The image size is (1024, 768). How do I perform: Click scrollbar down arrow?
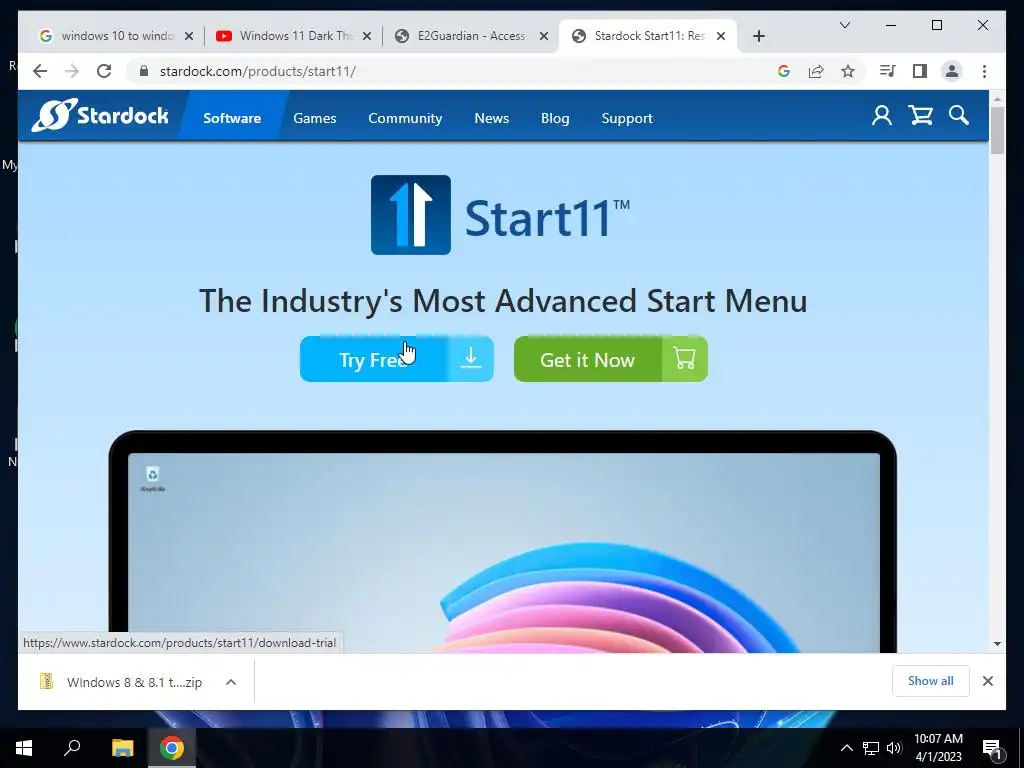997,644
